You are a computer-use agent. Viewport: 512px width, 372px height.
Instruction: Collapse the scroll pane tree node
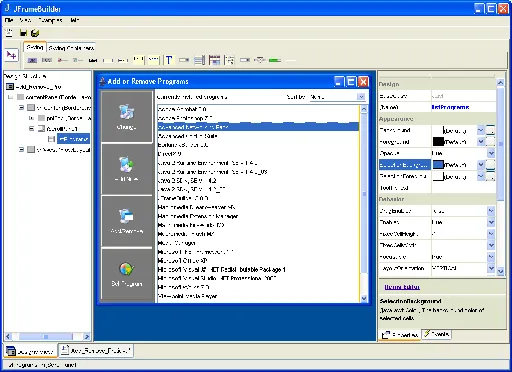[x=32, y=128]
